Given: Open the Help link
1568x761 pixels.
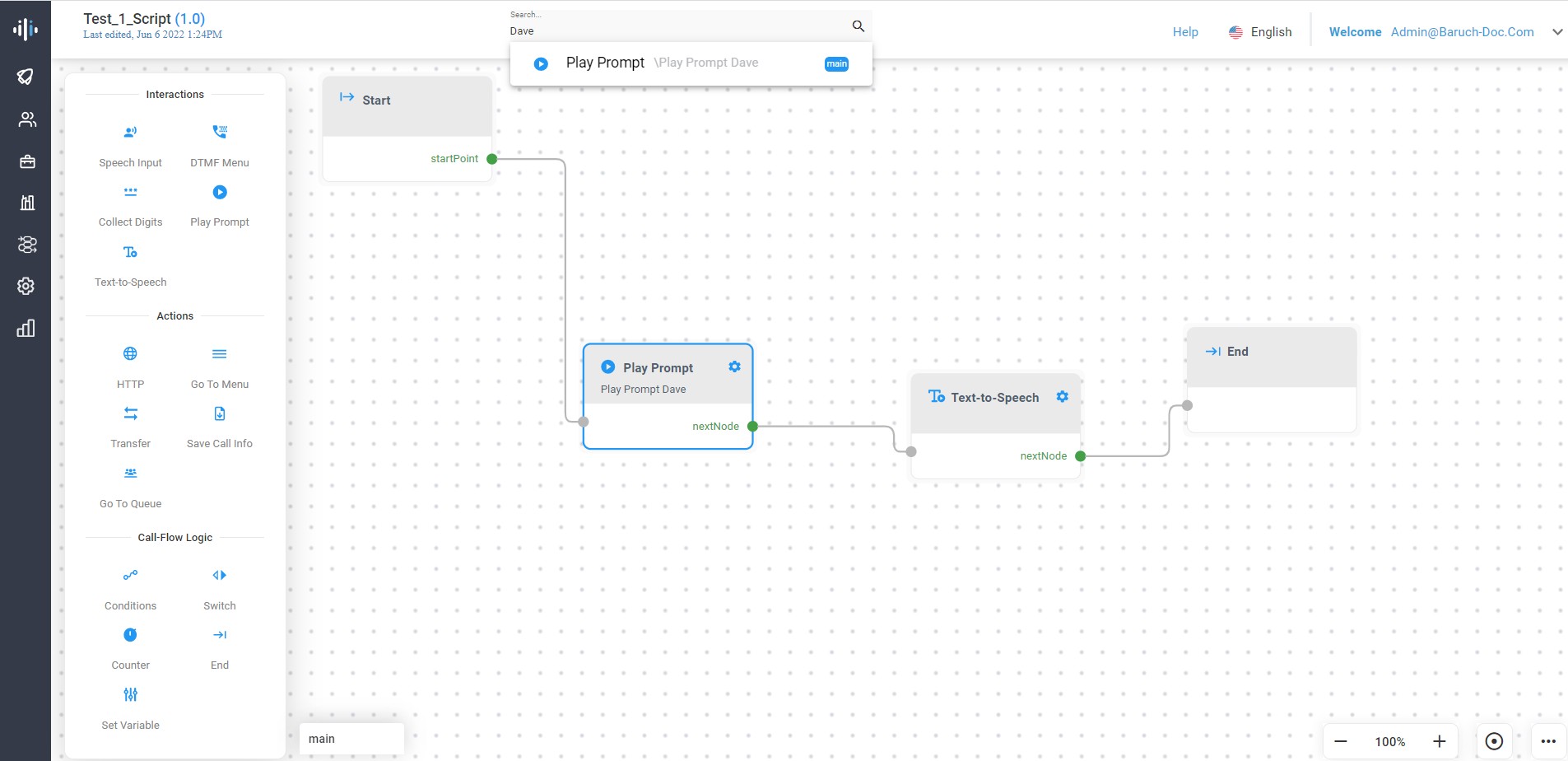Looking at the screenshot, I should (1185, 32).
